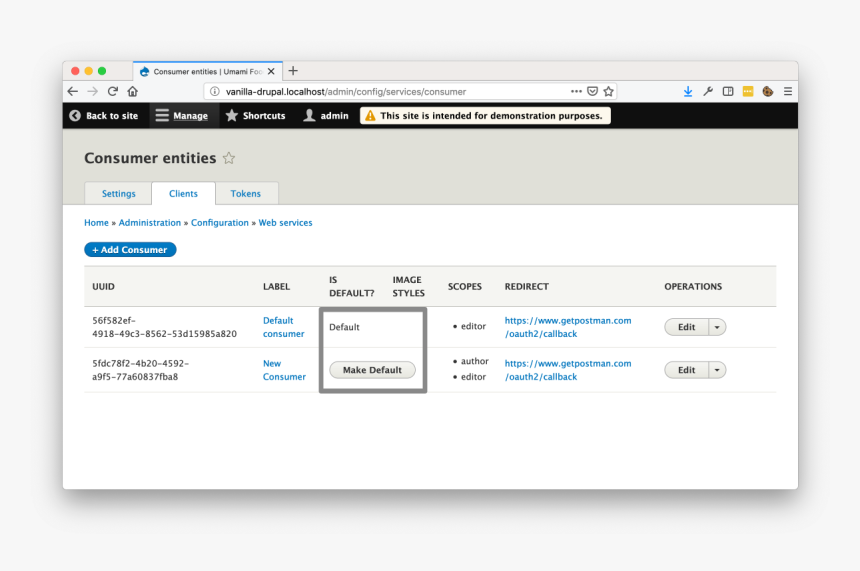Open the Shortcuts toolbar menu
Viewport: 860px width, 571px height.
point(256,116)
